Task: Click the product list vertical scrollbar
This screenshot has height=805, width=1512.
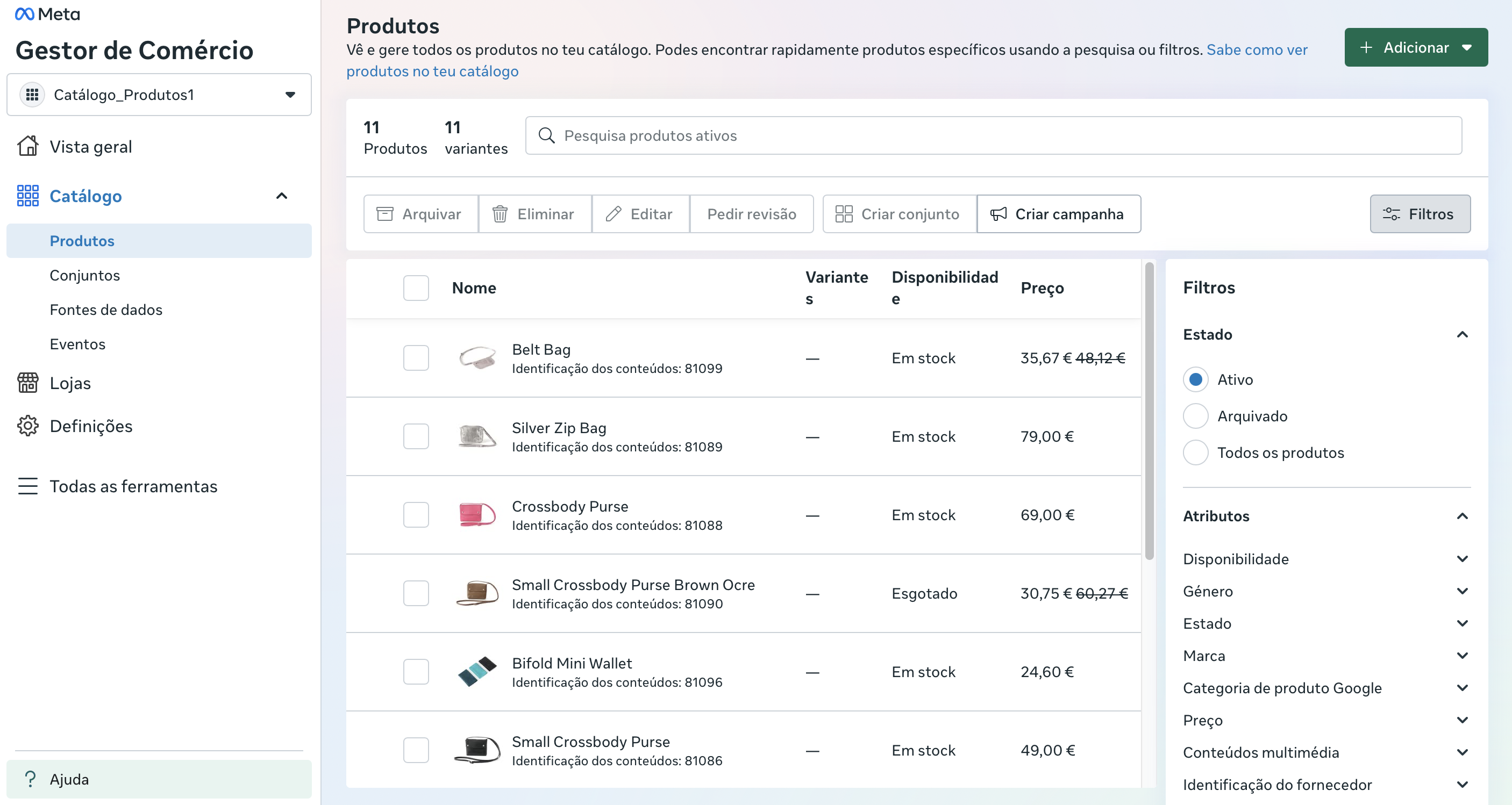Action: click(1149, 411)
